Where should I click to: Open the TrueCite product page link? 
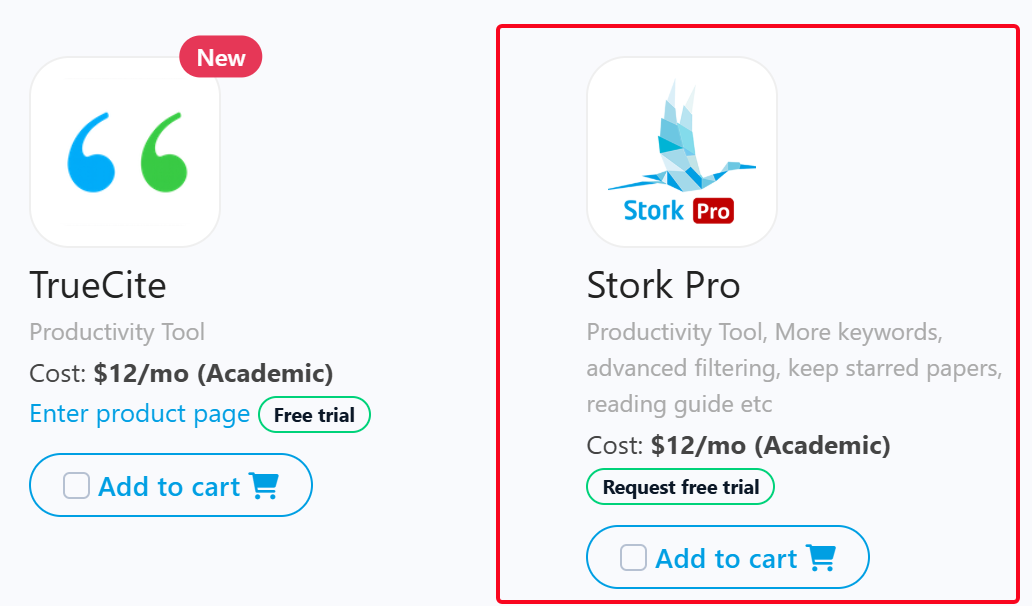(x=140, y=414)
